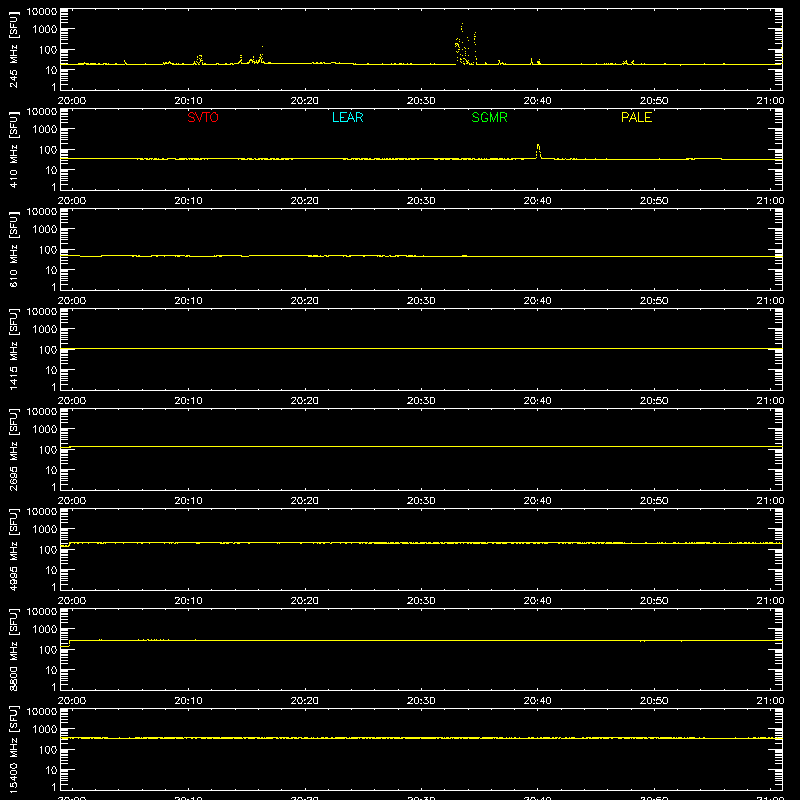Click 21:00 tick label under the 1415 MHz plot
Screen dimensions: 800x800
point(770,401)
